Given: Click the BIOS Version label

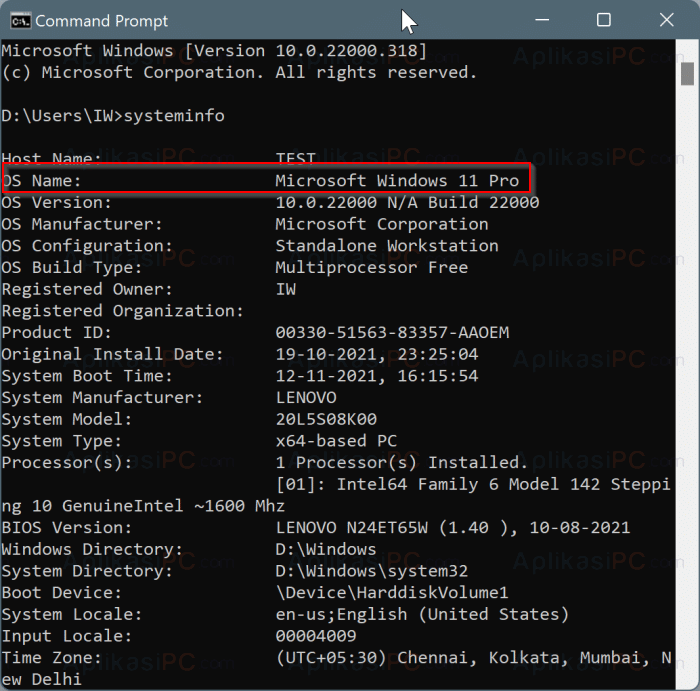Looking at the screenshot, I should tap(67, 528).
